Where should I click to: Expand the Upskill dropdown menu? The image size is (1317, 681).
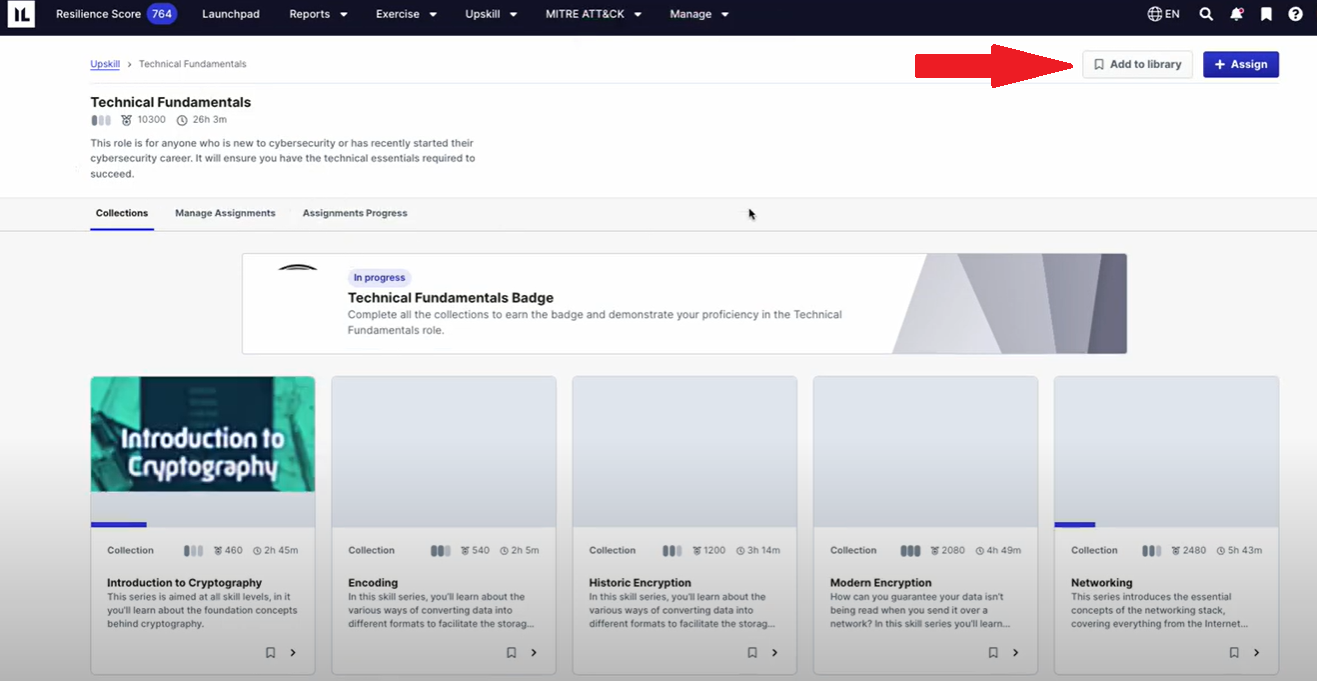pyautogui.click(x=491, y=14)
